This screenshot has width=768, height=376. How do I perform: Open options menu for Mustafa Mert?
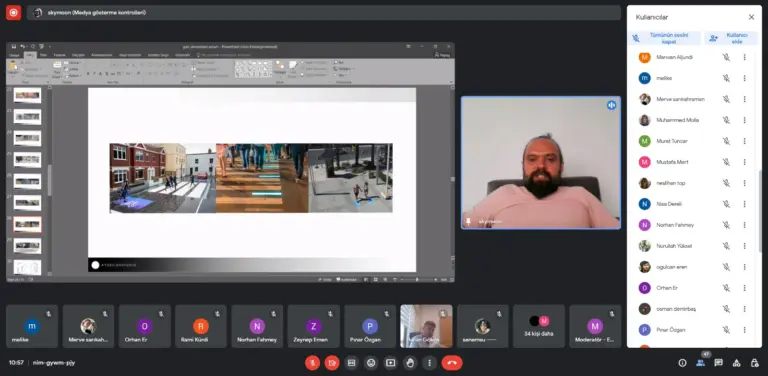click(744, 162)
